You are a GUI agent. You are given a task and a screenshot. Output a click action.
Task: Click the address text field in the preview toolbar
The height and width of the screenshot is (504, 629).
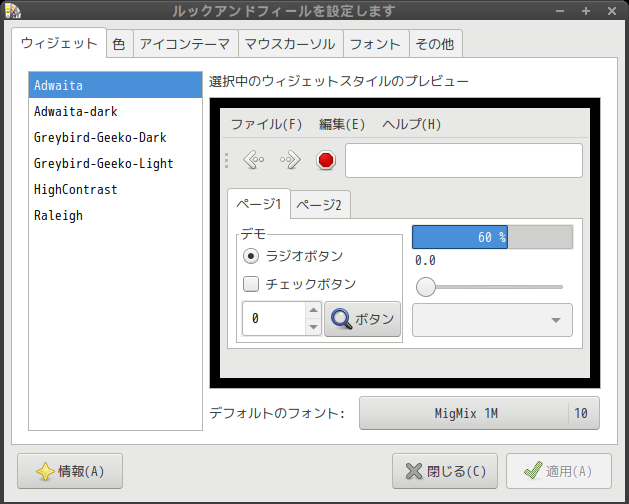pos(464,161)
